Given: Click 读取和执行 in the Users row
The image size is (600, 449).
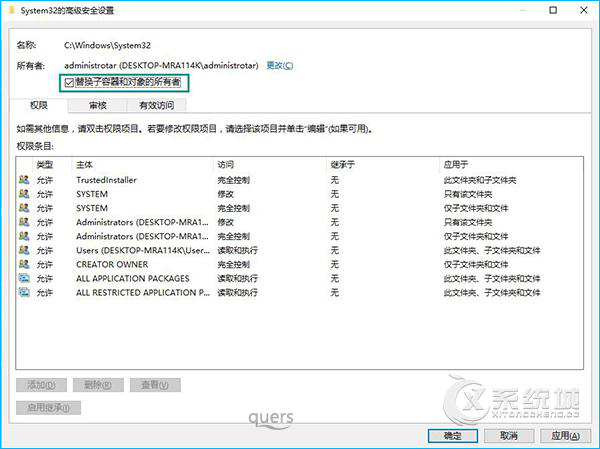Looking at the screenshot, I should [x=237, y=250].
